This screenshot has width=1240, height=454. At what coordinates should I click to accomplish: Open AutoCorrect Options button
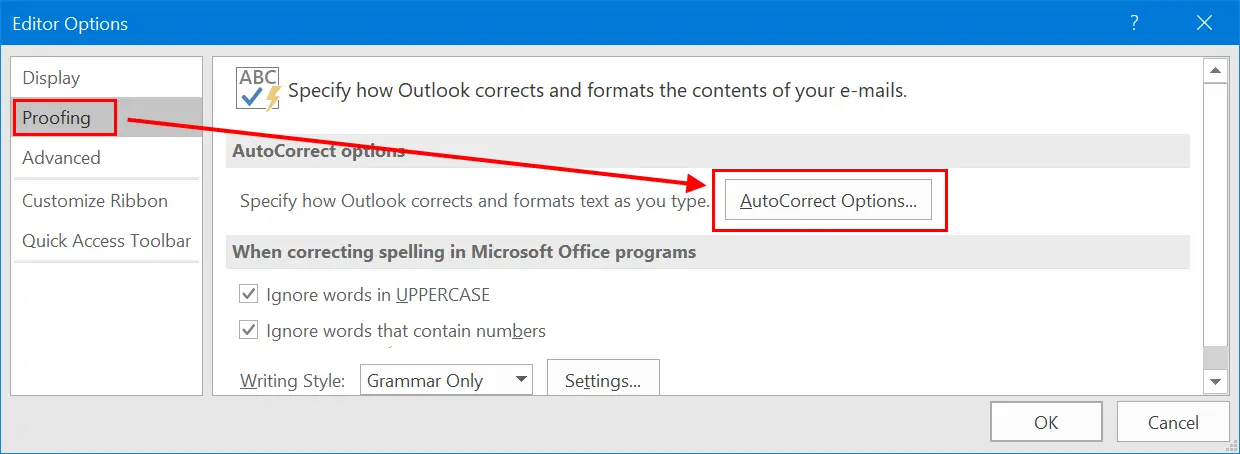click(828, 201)
